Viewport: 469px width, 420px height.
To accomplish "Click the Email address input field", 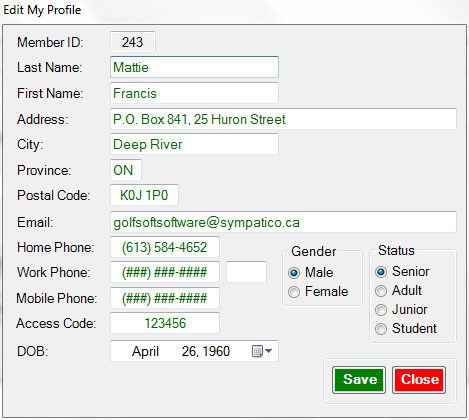I will (x=283, y=222).
